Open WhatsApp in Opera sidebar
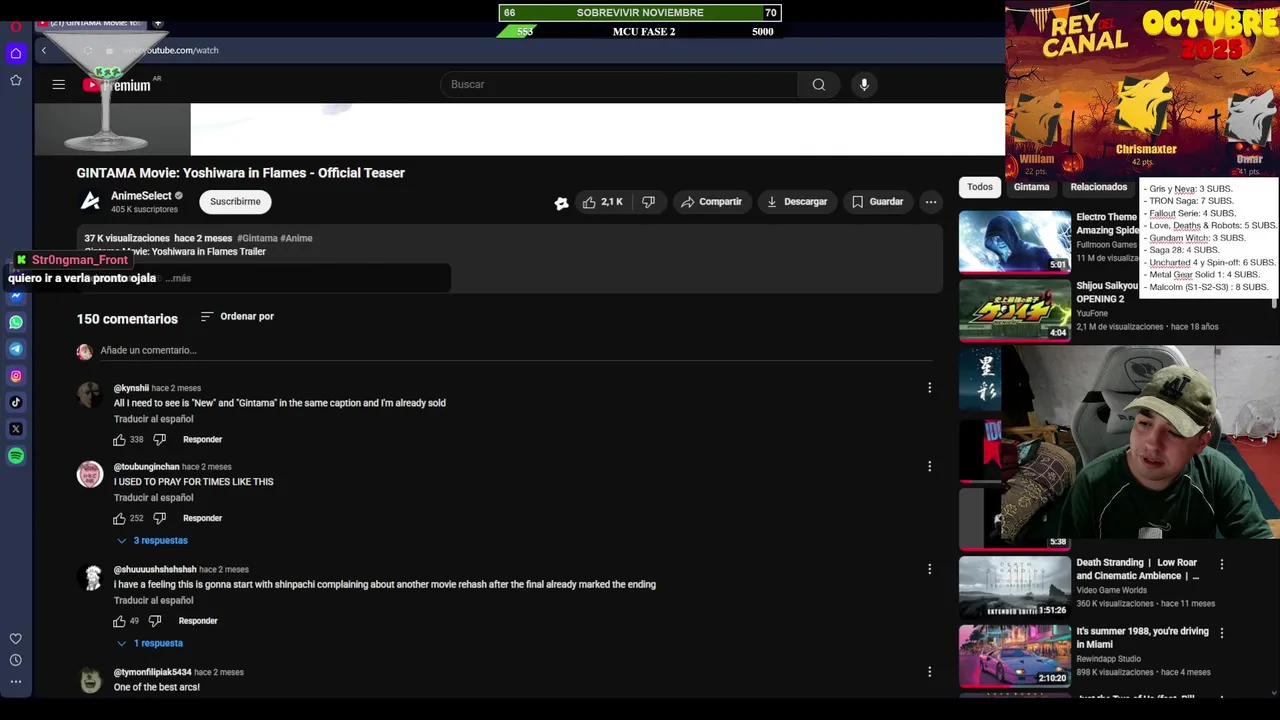This screenshot has width=1280, height=720. pos(16,322)
